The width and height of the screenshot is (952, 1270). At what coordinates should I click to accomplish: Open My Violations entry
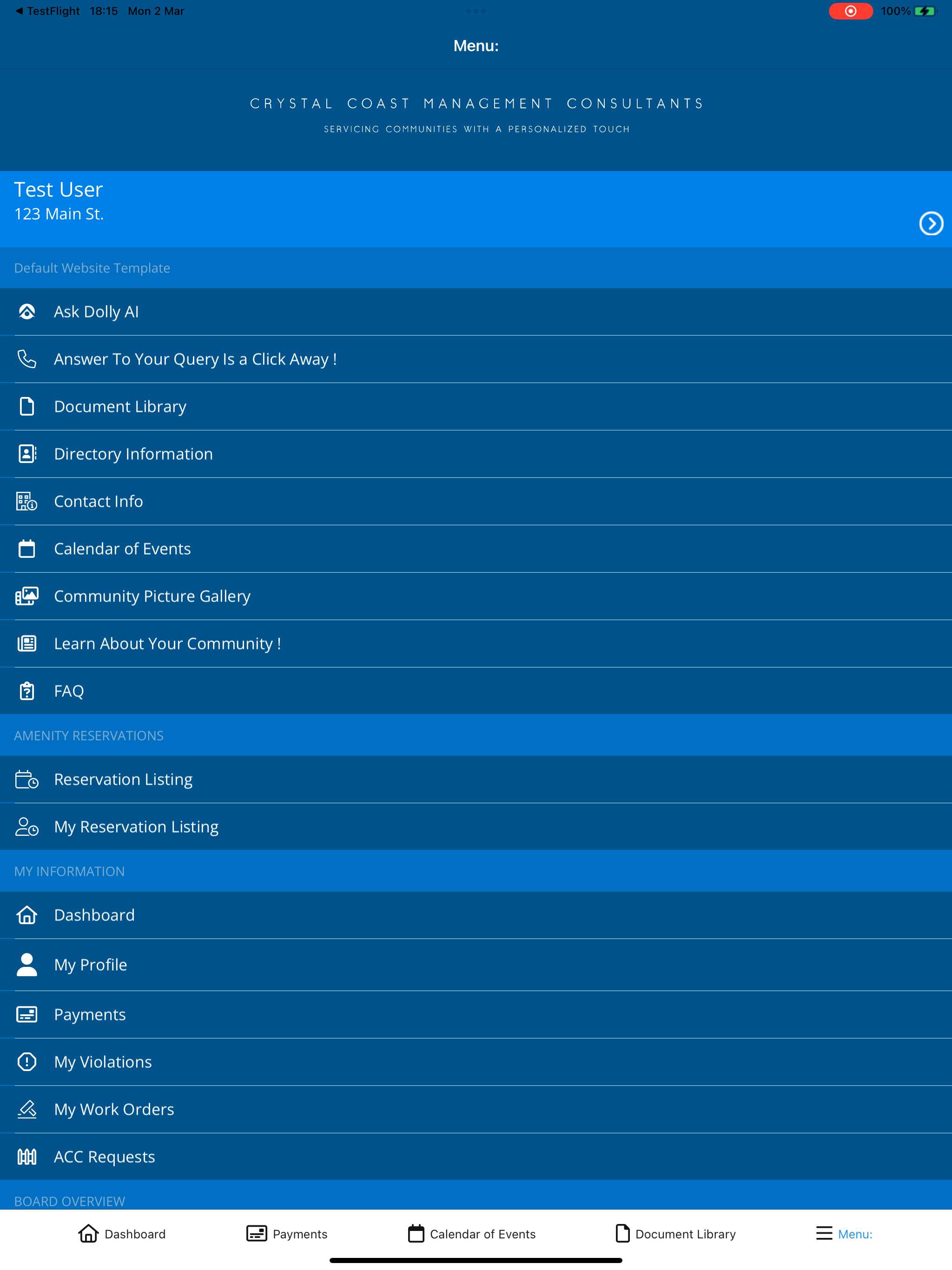tap(476, 1062)
